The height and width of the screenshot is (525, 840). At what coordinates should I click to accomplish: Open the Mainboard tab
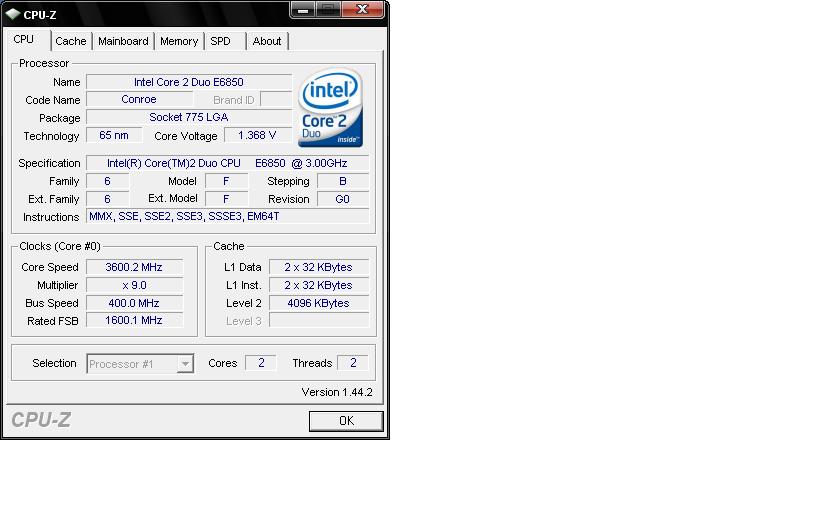[123, 41]
